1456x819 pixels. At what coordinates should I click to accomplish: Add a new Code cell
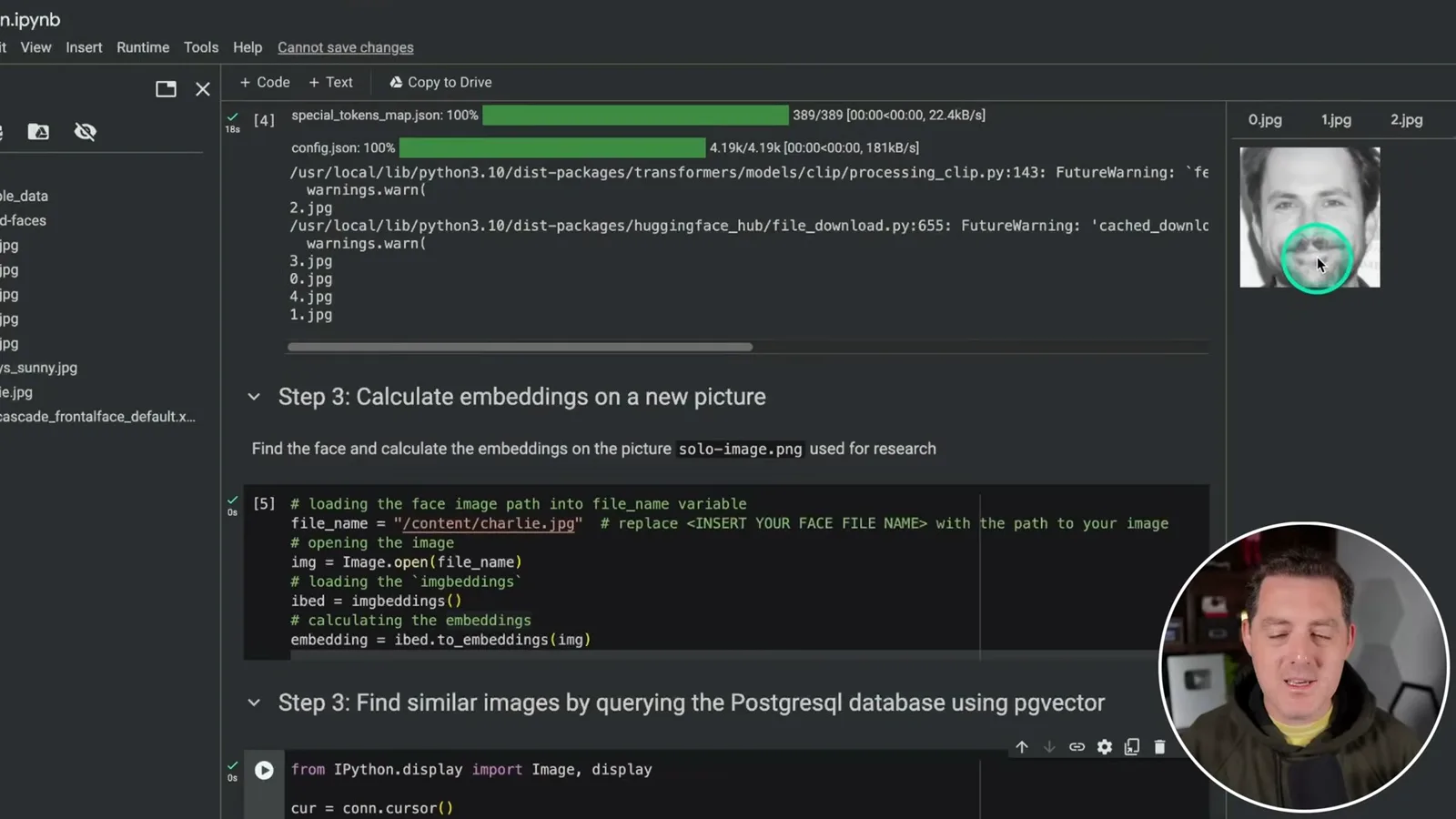click(x=265, y=82)
